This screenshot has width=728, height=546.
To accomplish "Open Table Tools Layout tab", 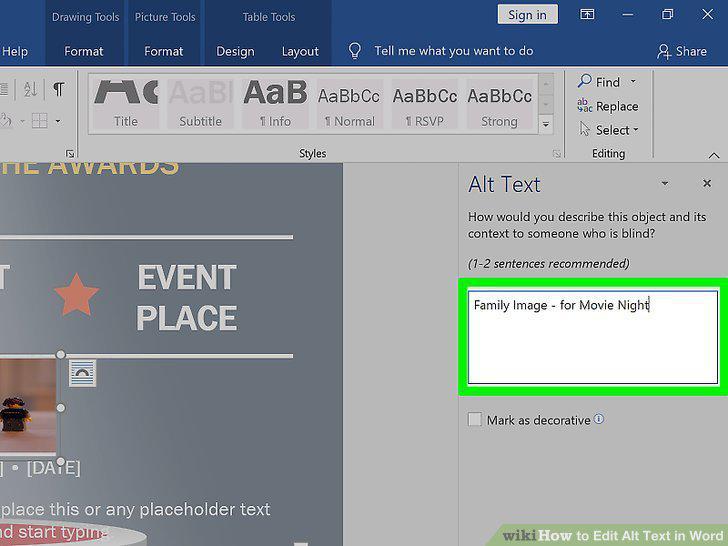I will [300, 51].
